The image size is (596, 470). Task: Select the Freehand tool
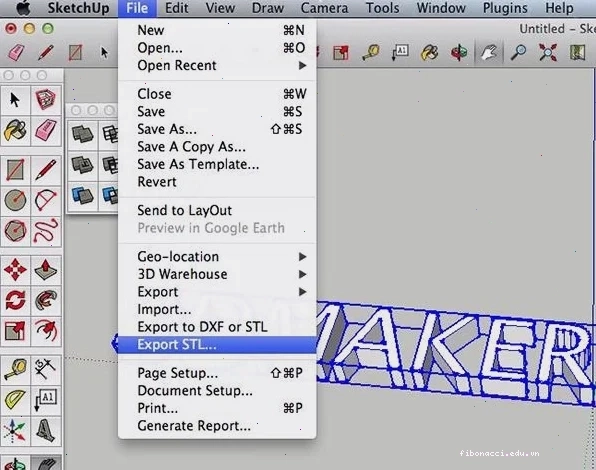(46, 230)
